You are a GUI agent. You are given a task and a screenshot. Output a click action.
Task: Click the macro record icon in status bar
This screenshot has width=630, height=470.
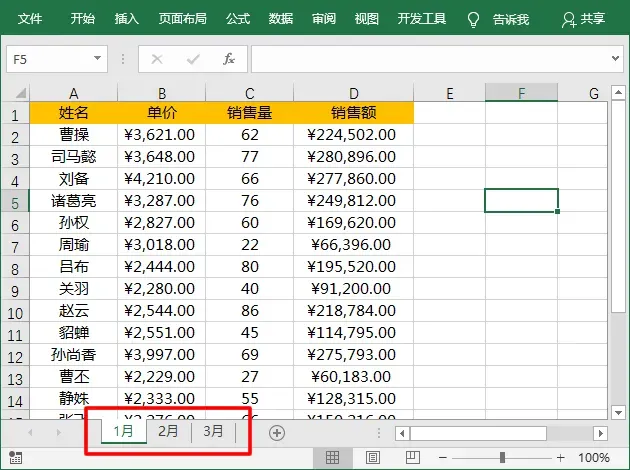[15, 458]
